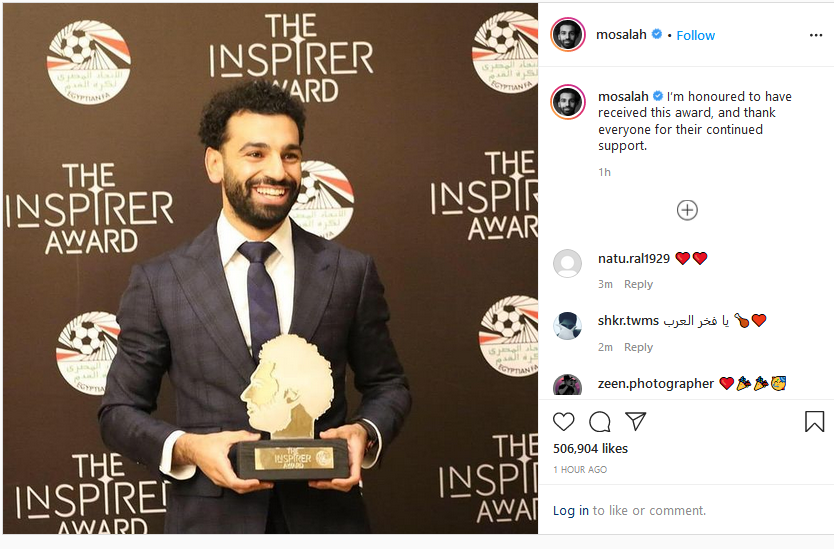This screenshot has height=549, width=834.
Task: Reply to natu.ral1929 comment
Action: 638,284
